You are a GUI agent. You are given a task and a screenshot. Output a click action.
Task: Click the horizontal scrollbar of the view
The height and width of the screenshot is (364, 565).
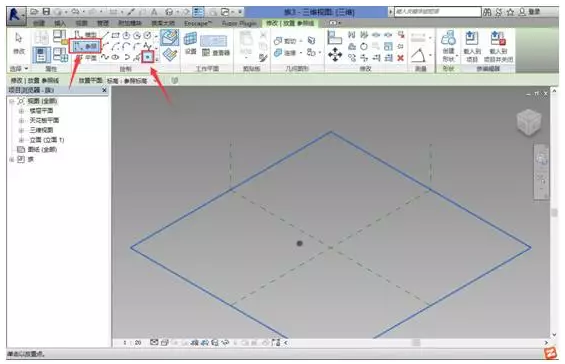[x=416, y=343]
